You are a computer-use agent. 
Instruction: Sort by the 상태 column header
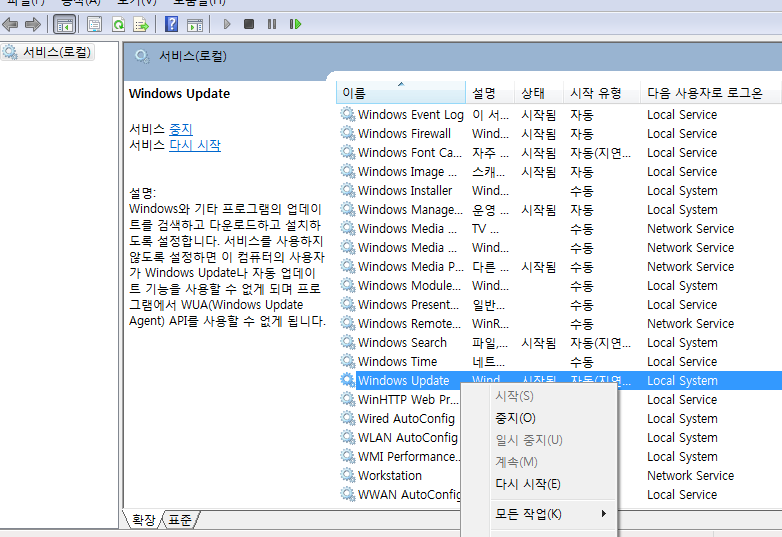539,93
